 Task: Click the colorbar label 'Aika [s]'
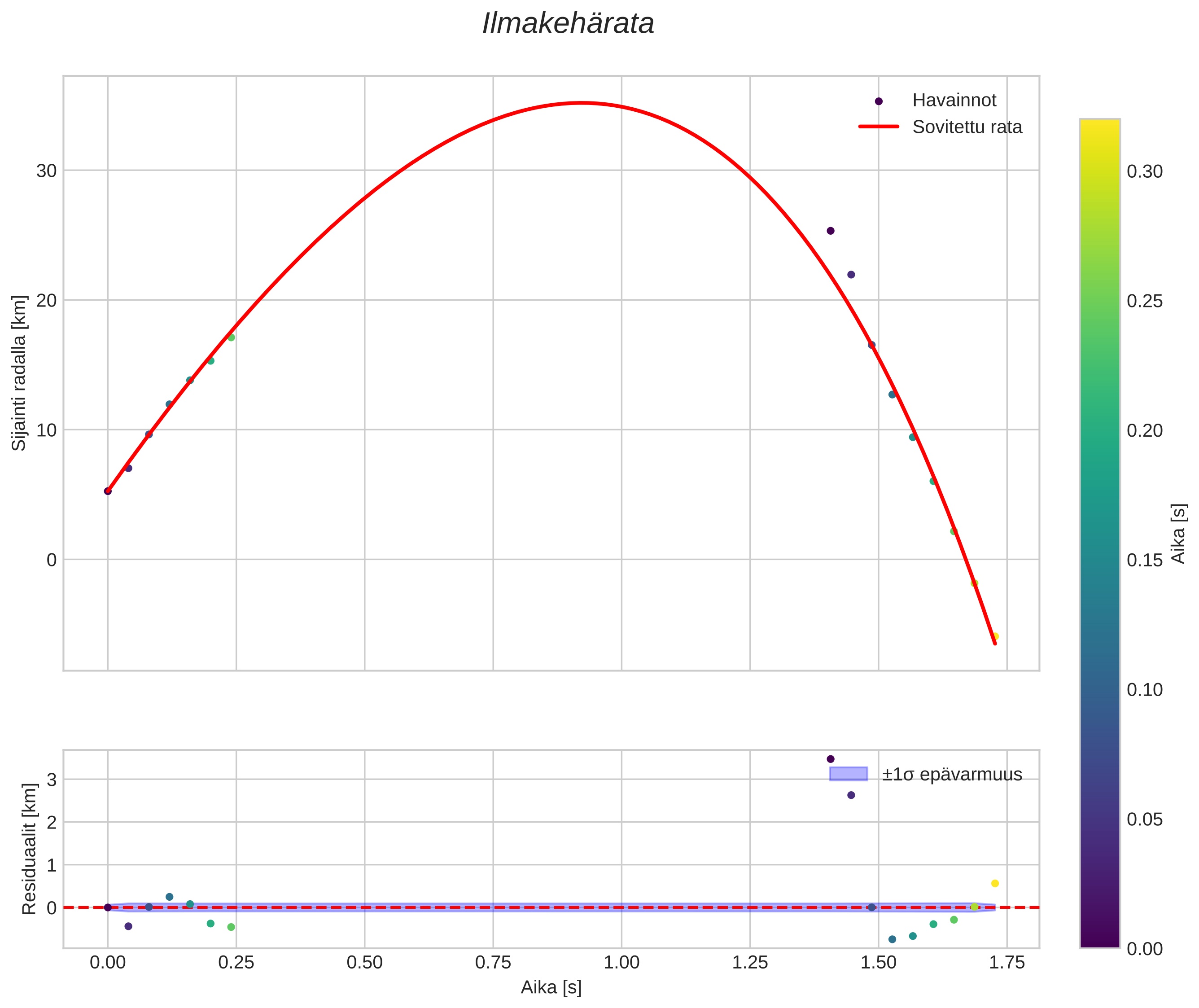coord(1179,533)
